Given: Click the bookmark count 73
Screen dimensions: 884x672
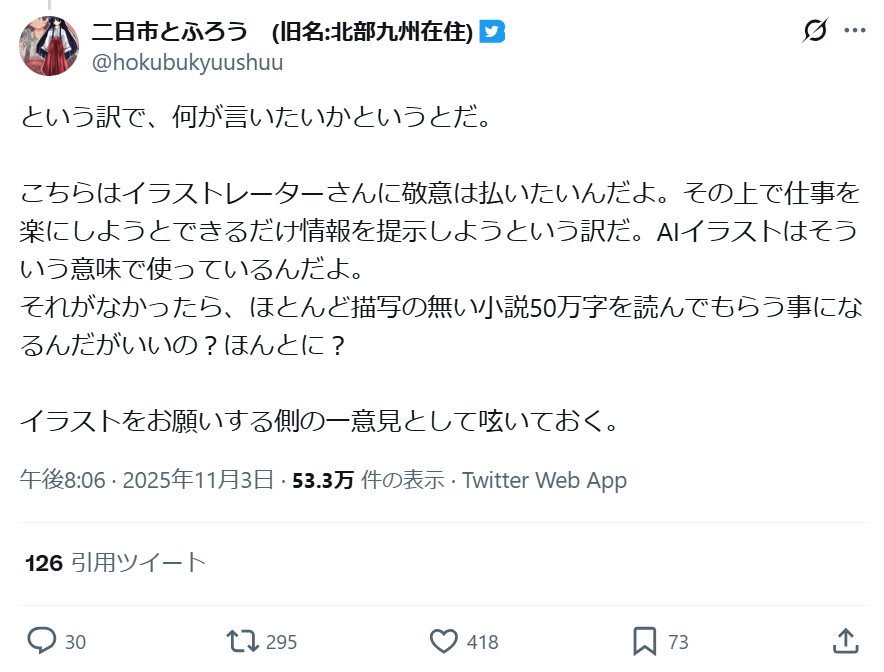Looking at the screenshot, I should click(678, 642).
